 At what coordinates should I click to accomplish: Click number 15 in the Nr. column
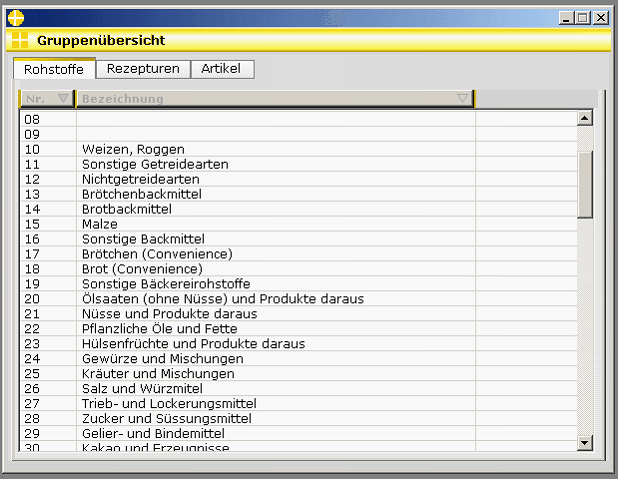pos(32,224)
